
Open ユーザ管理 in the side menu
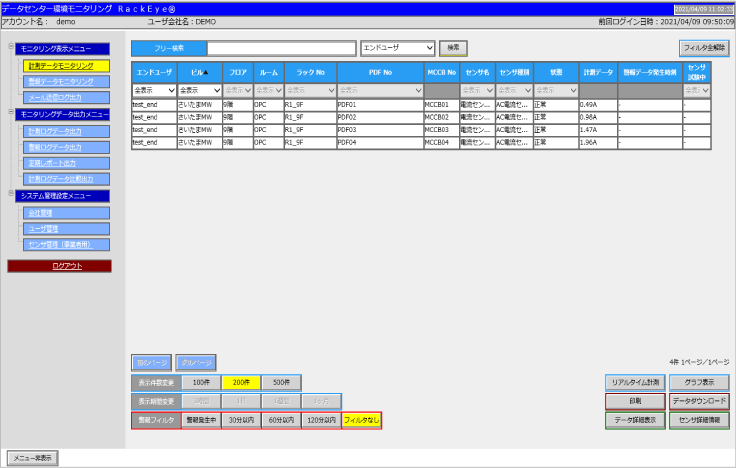[x=66, y=229]
